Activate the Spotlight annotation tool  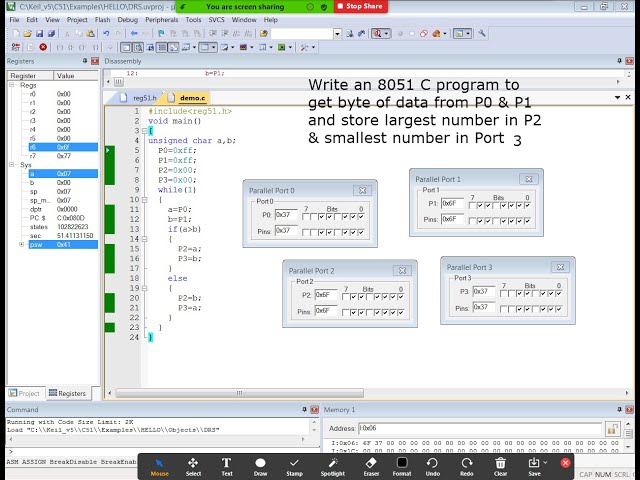[x=332, y=464]
